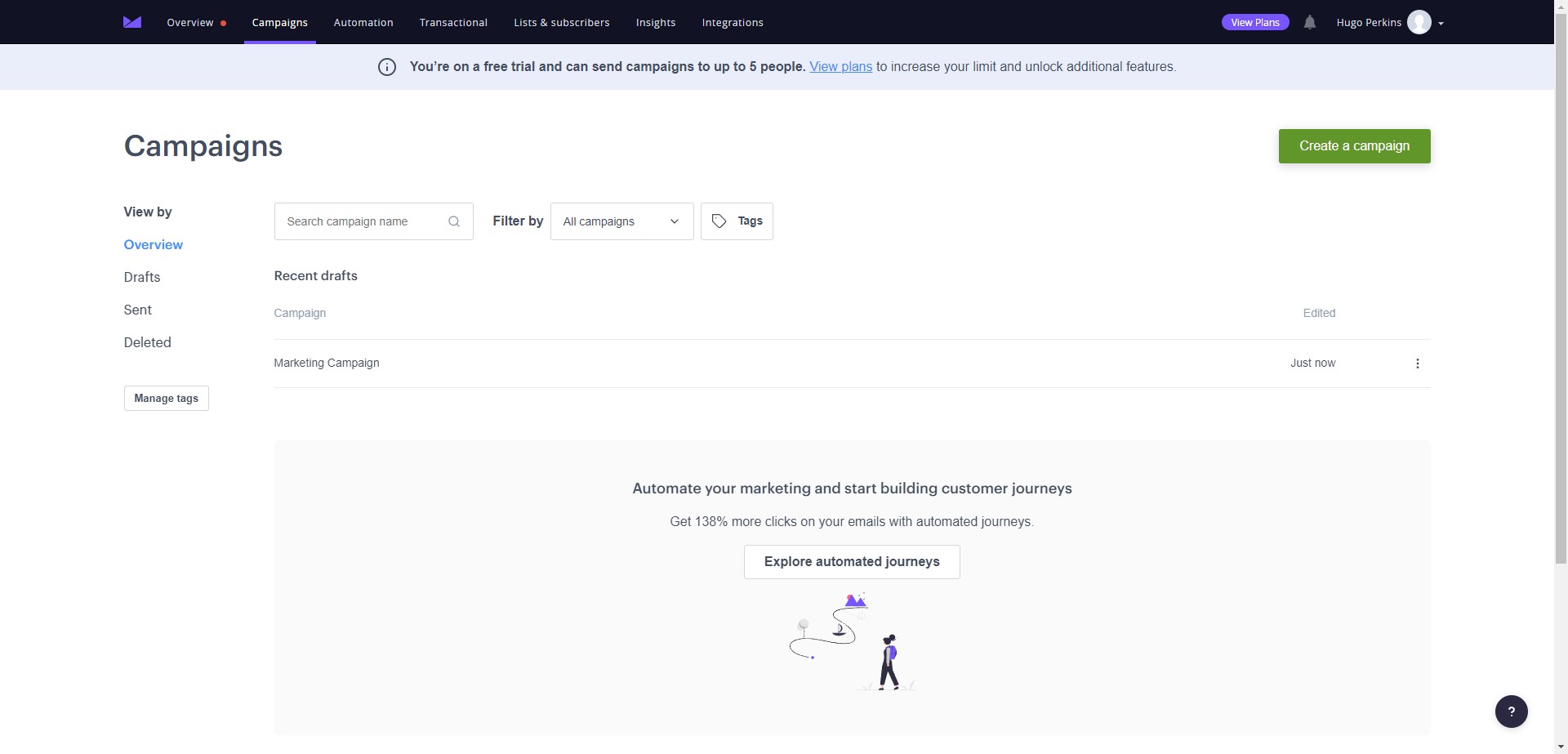Click the View plans link in the banner
This screenshot has height=754, width=1568.
coord(841,67)
